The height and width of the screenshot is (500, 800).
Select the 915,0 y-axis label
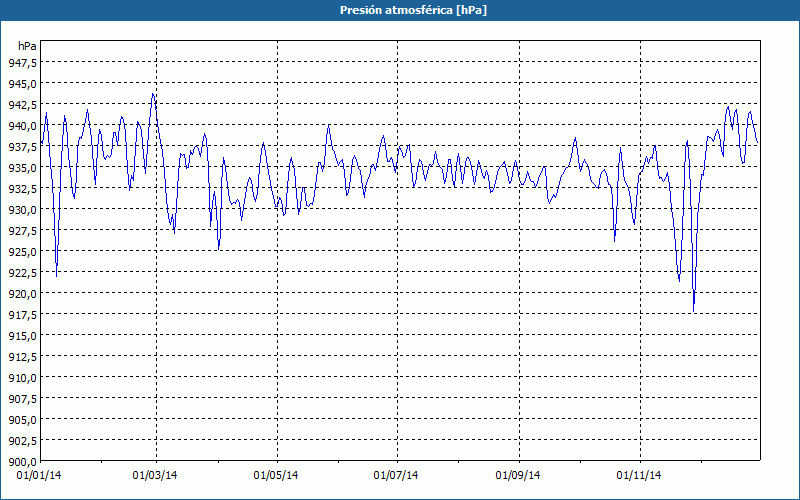click(x=22, y=335)
